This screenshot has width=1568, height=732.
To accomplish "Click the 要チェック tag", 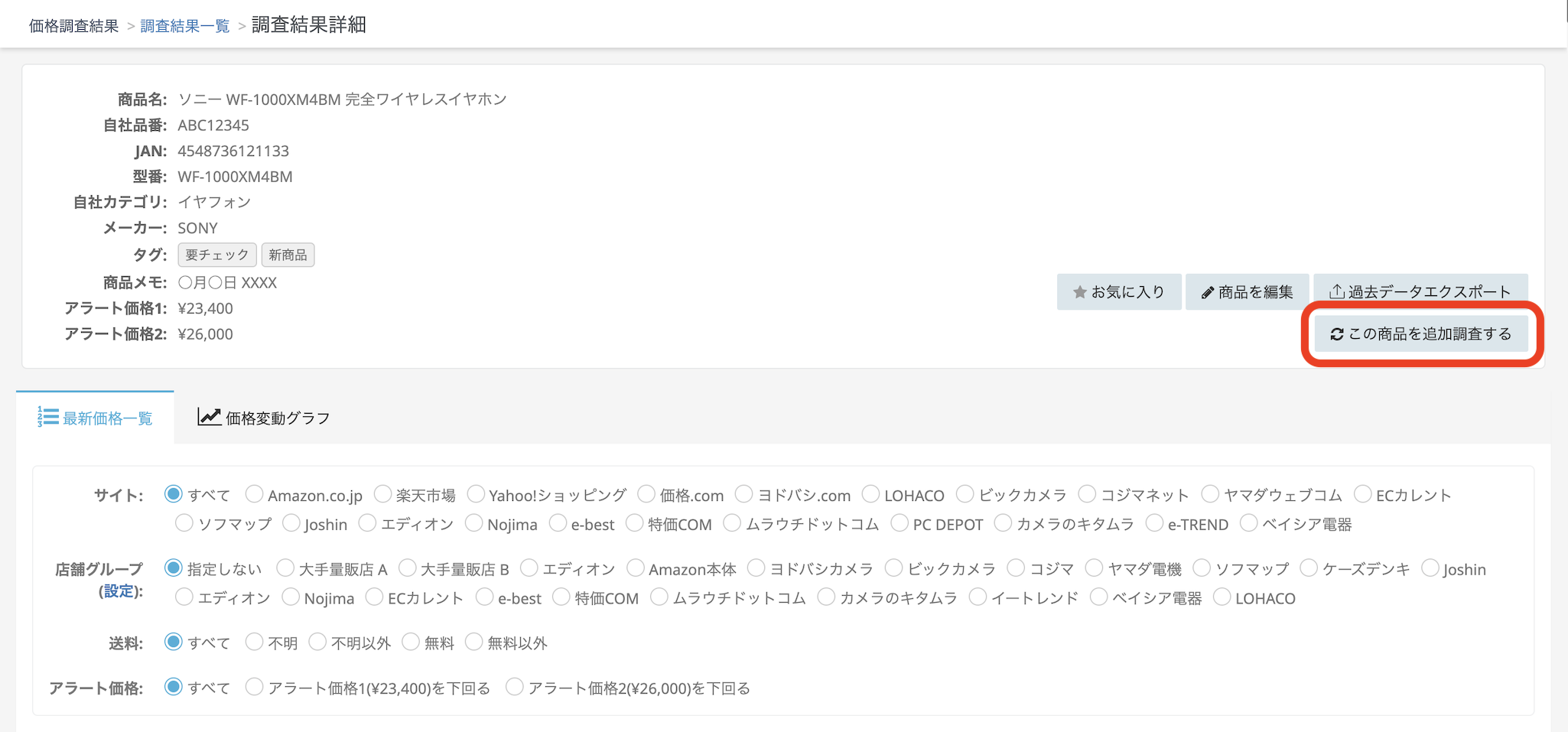I will point(217,255).
